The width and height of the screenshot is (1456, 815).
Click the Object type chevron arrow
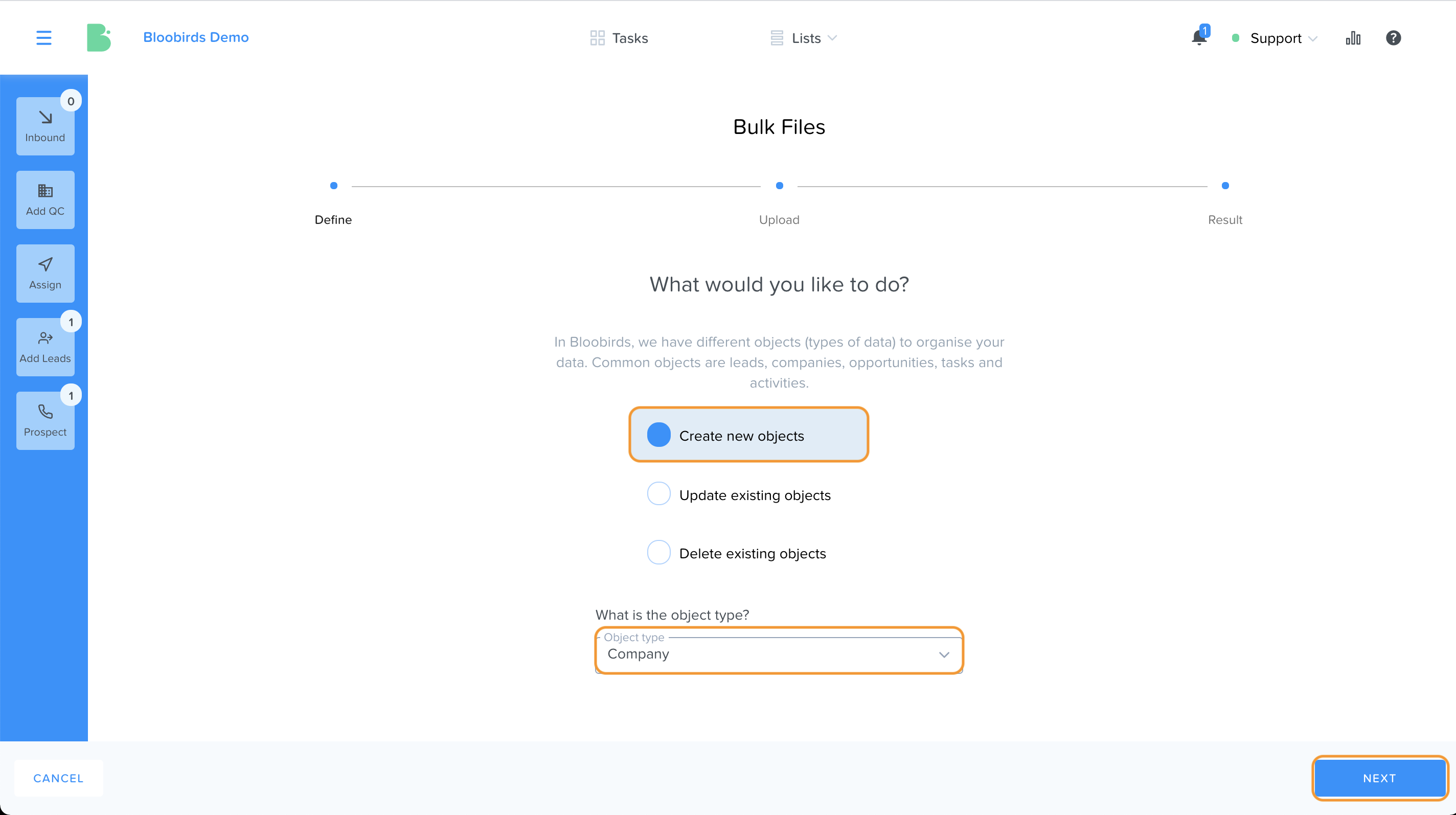(x=944, y=654)
